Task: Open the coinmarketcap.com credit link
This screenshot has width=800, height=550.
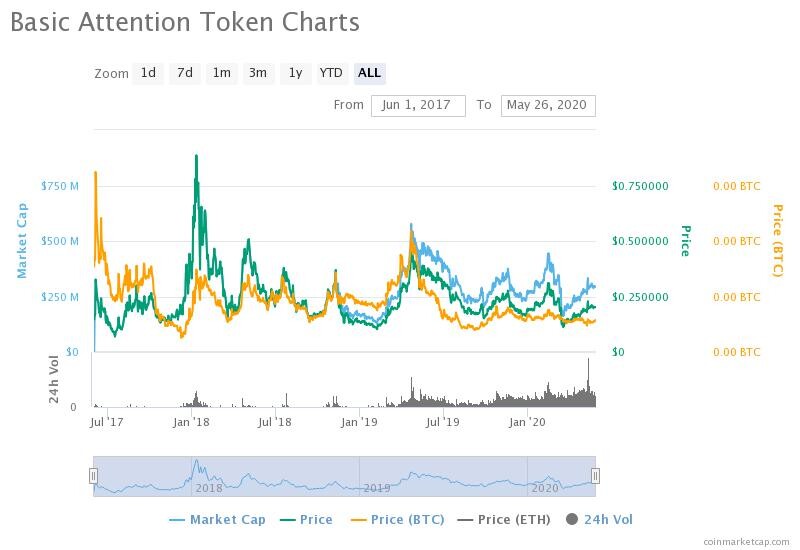Action: pyautogui.click(x=746, y=541)
